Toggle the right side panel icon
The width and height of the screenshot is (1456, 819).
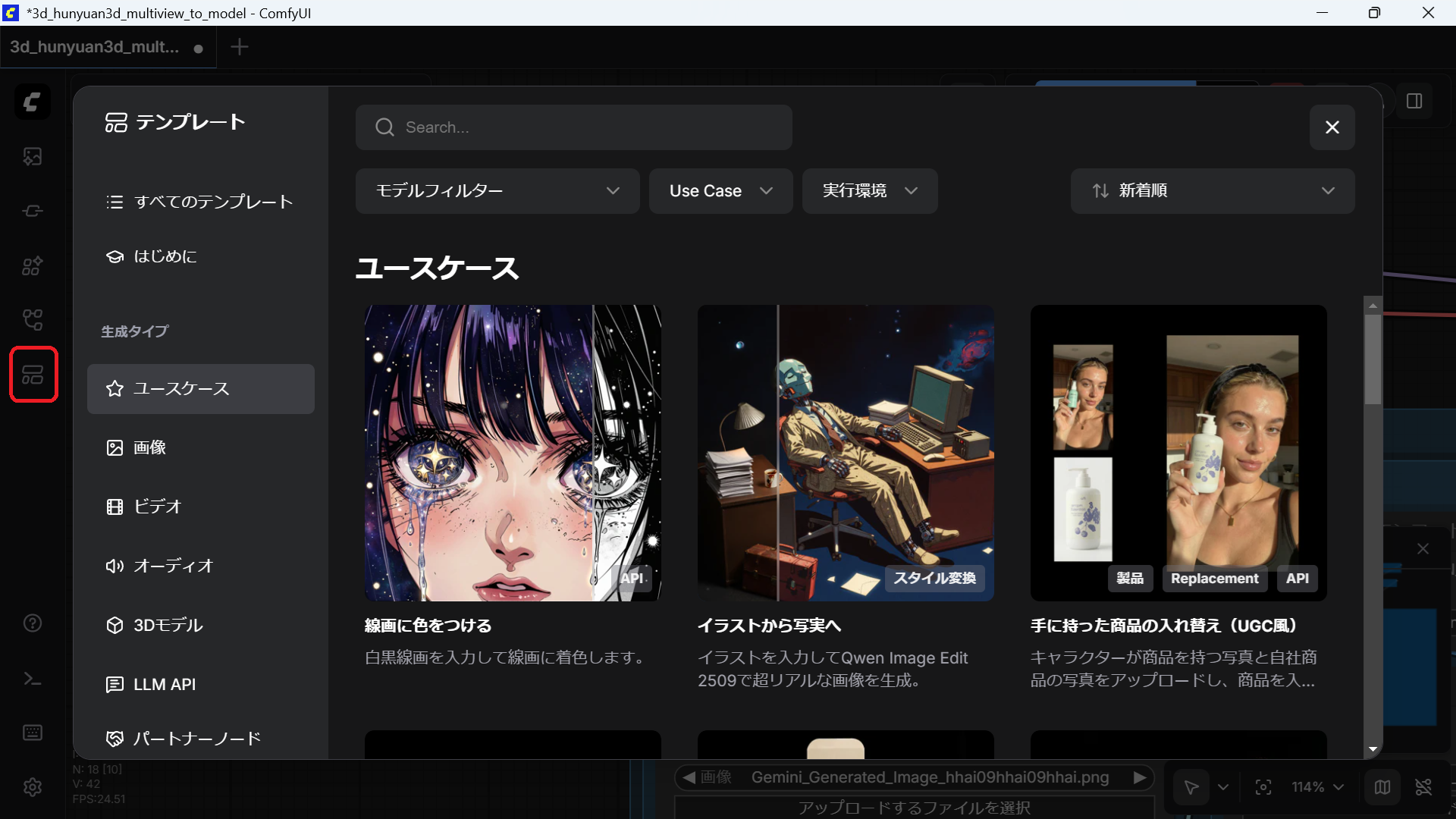pos(1414,102)
